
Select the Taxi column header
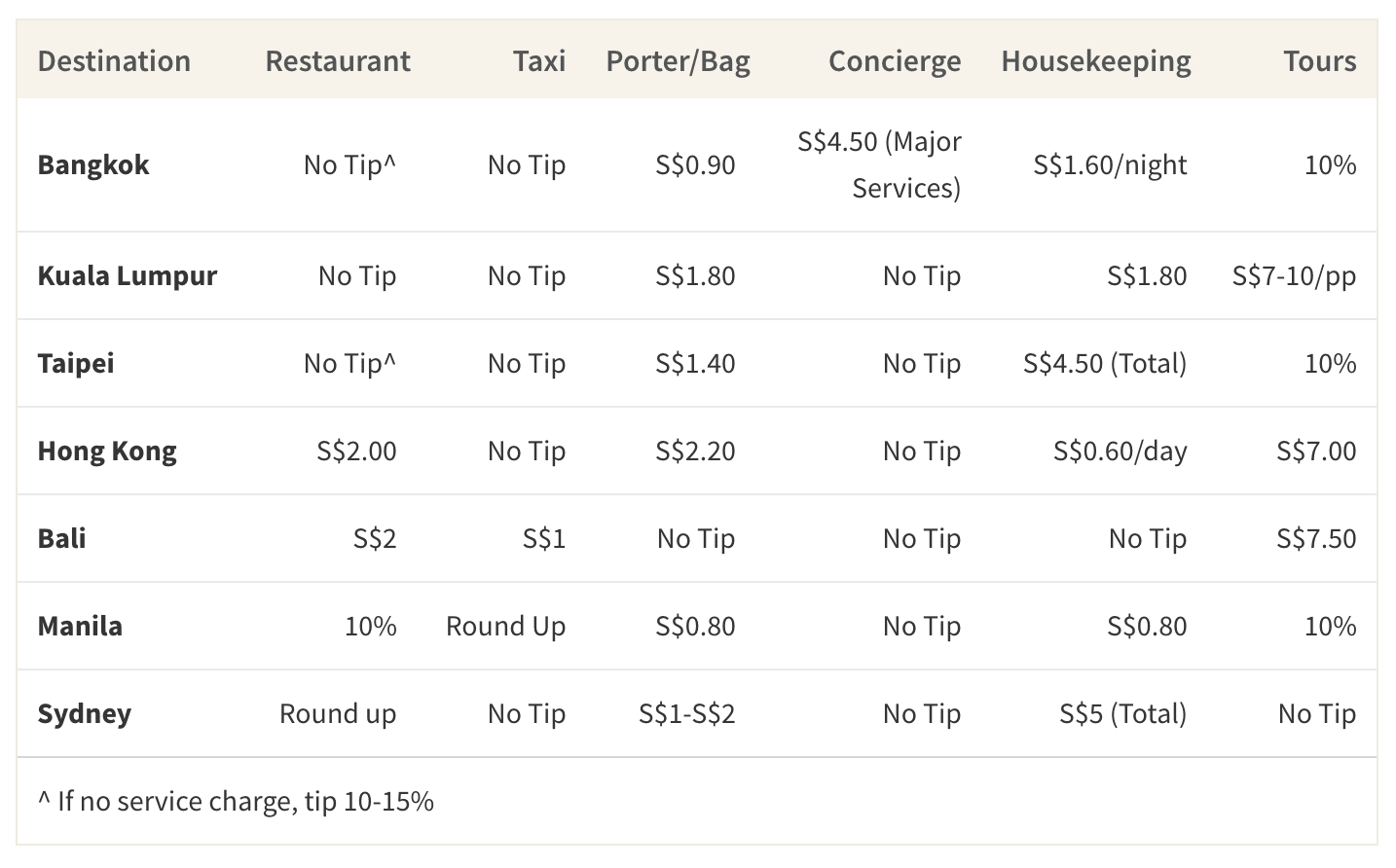(x=539, y=61)
